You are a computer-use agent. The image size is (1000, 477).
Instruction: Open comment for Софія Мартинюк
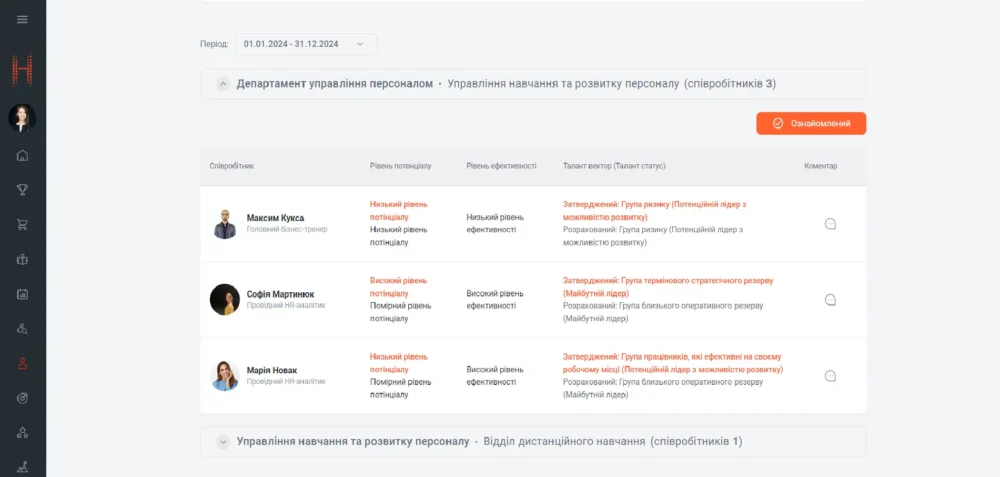click(829, 300)
